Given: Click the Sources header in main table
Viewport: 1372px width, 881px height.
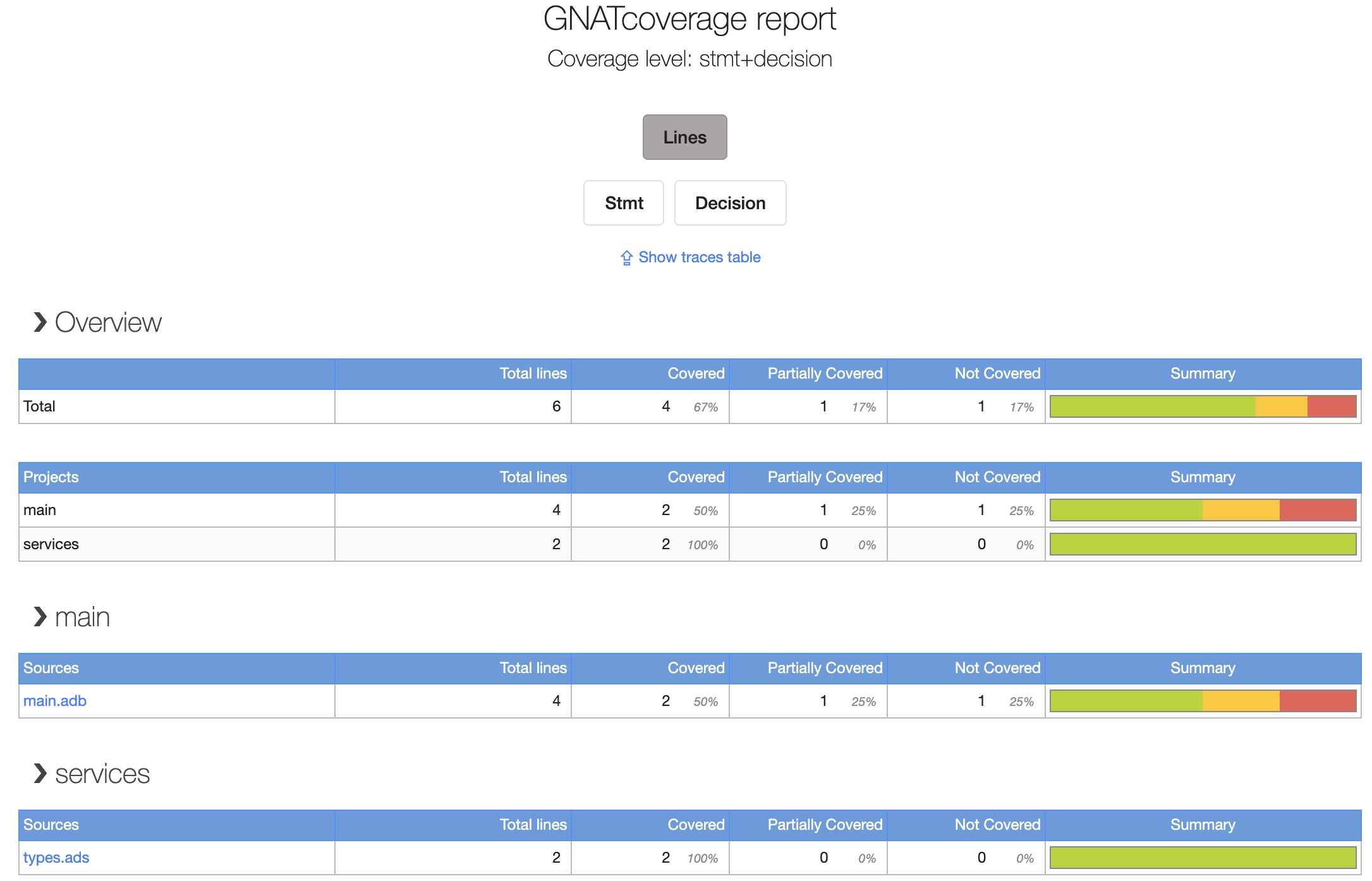Looking at the screenshot, I should click(x=51, y=668).
